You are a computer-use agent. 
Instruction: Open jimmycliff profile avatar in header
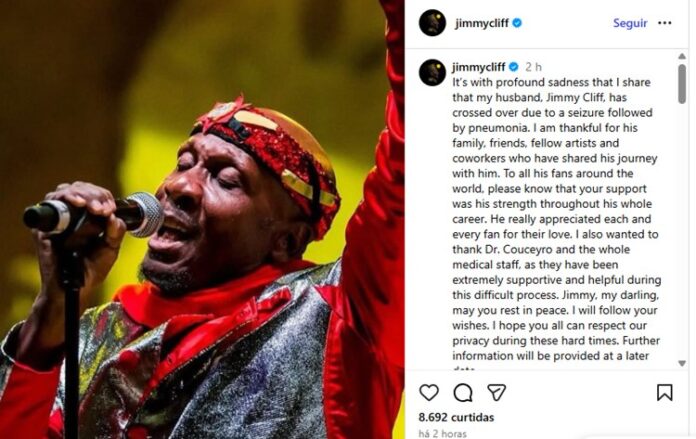point(432,23)
